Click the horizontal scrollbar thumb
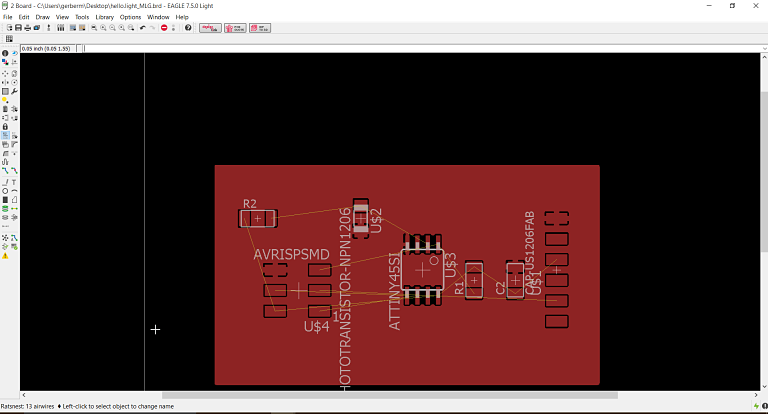 pyautogui.click(x=390, y=395)
